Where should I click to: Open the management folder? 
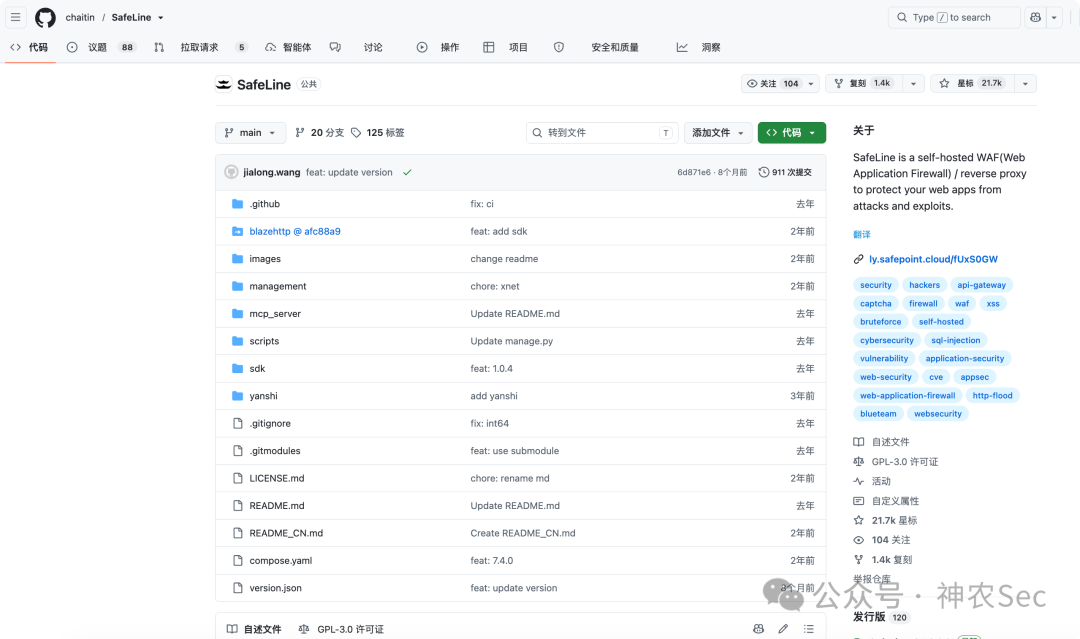pos(278,286)
